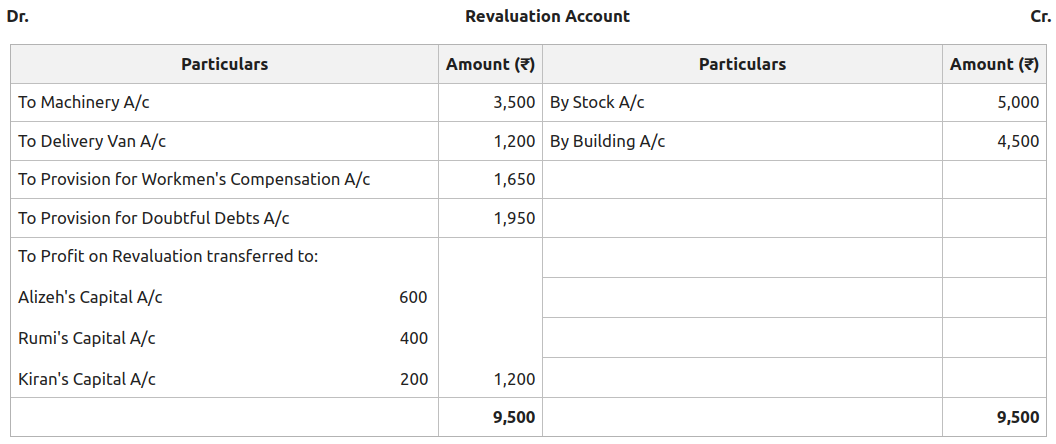
Task: Click Kiran's Capital A/c entry
Action: (87, 379)
